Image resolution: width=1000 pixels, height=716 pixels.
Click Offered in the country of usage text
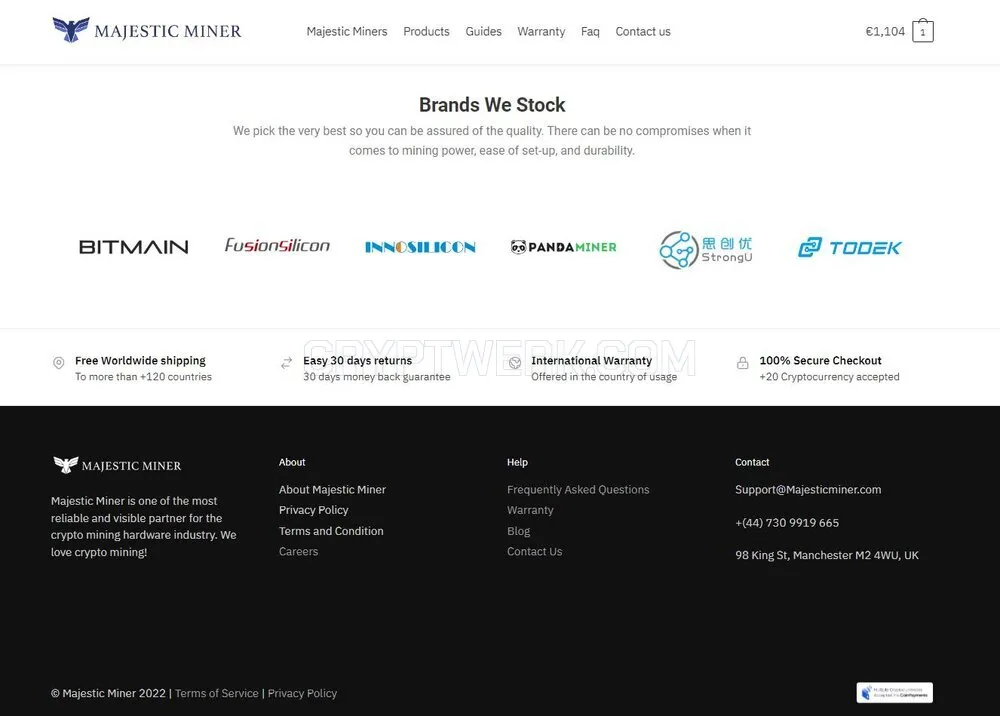(604, 377)
